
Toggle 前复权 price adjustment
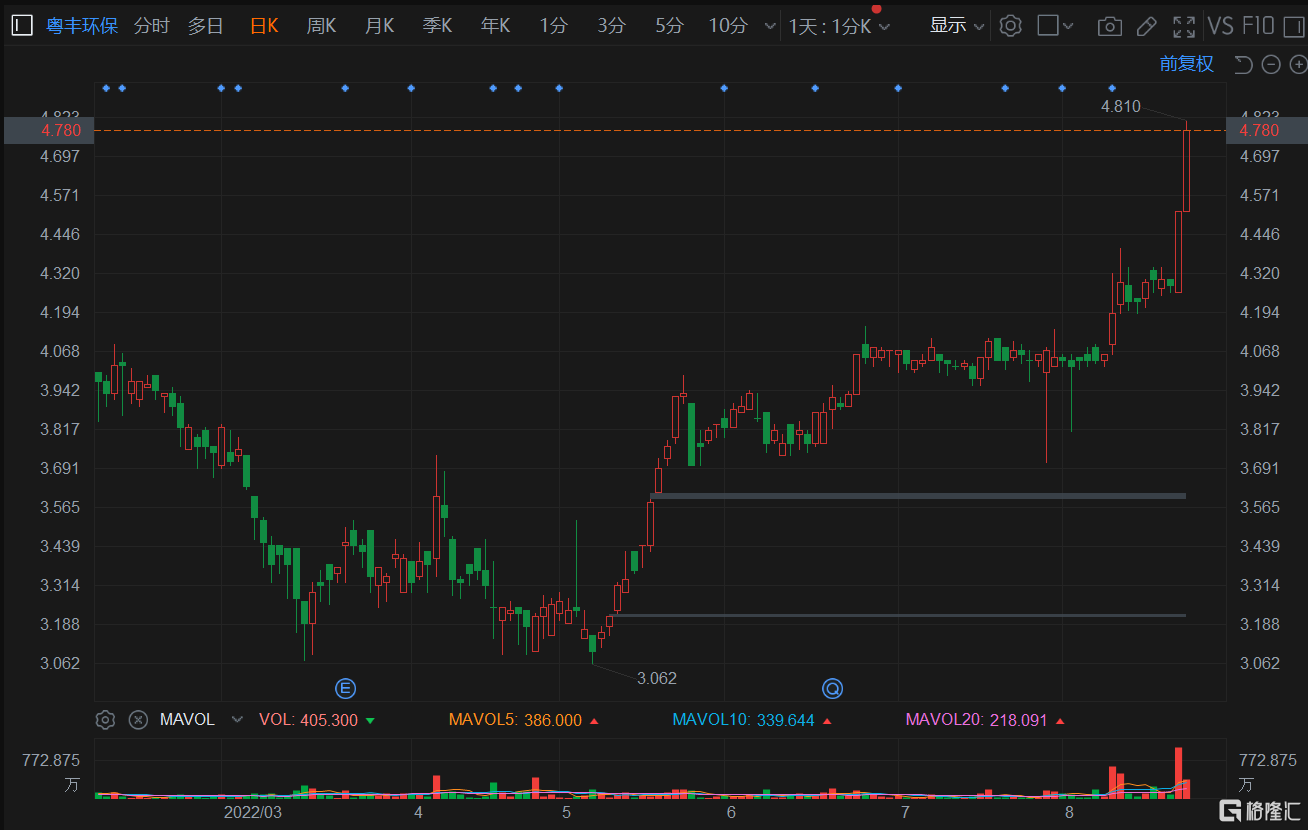tap(1186, 64)
